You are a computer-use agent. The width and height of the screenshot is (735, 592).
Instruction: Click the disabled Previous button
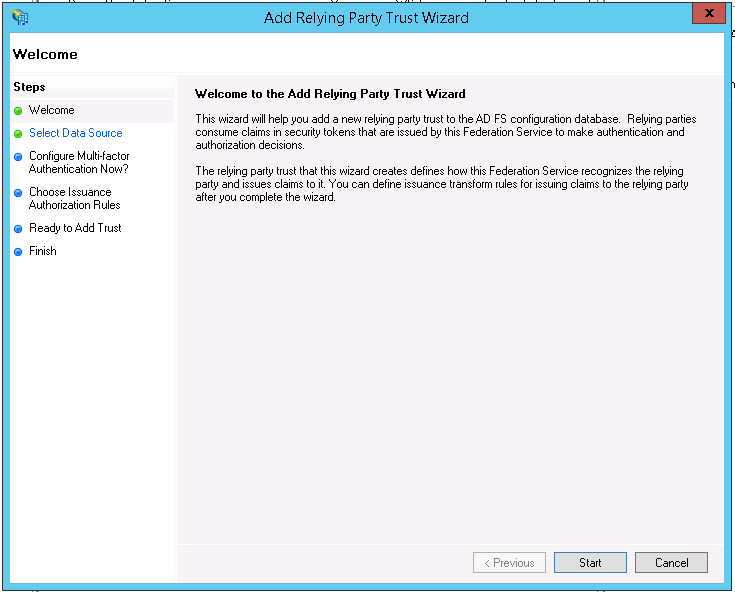[x=509, y=562]
